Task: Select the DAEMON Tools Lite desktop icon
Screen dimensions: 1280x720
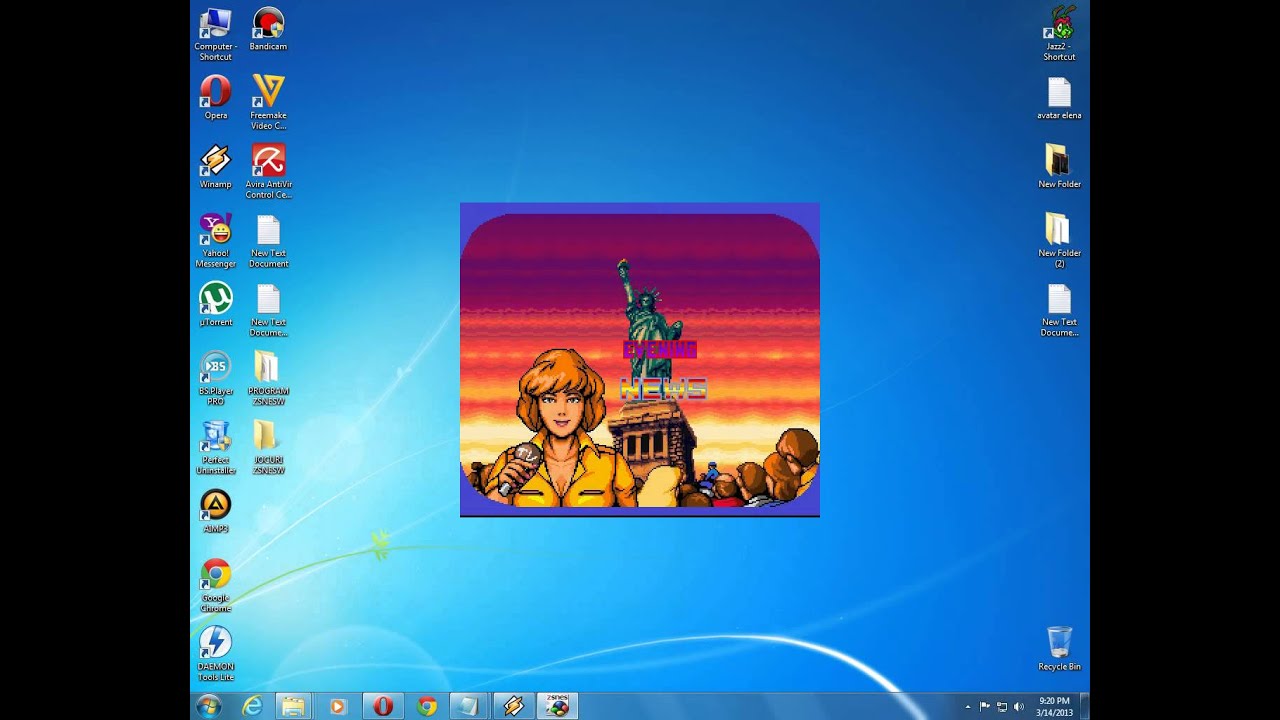Action: pyautogui.click(x=215, y=655)
